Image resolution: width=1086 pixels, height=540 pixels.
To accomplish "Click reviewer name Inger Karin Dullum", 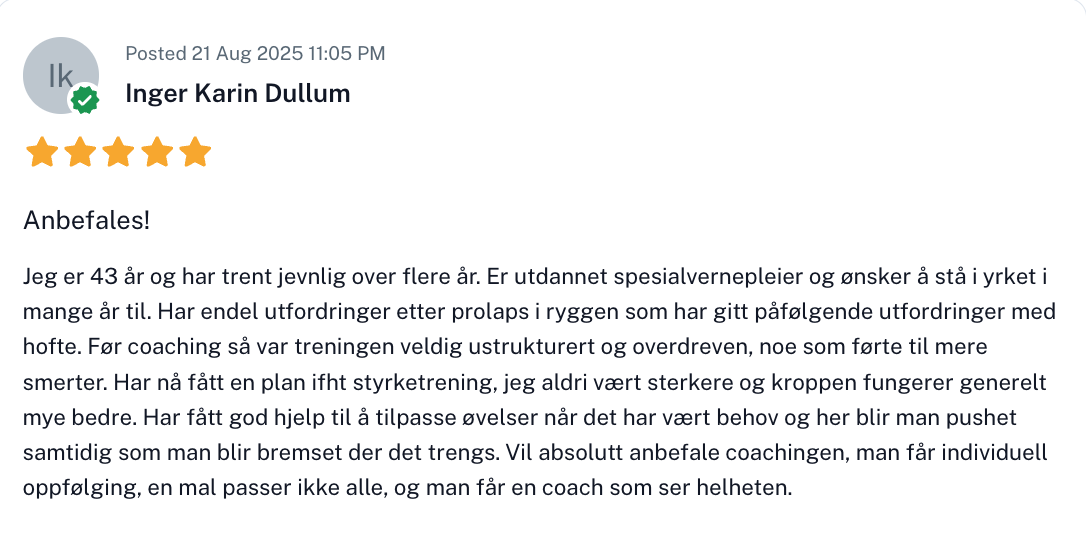I will [238, 94].
